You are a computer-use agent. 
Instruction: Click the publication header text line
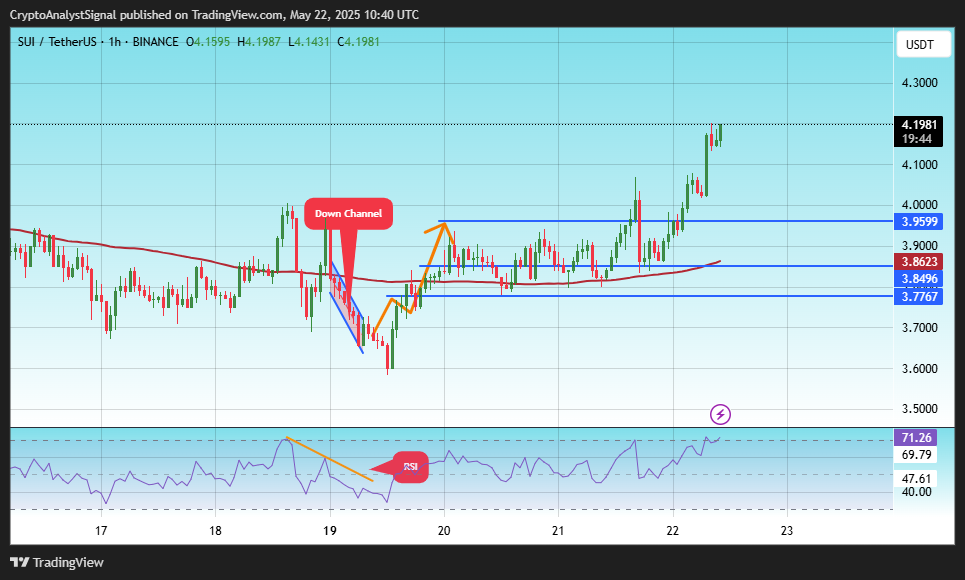tap(214, 15)
